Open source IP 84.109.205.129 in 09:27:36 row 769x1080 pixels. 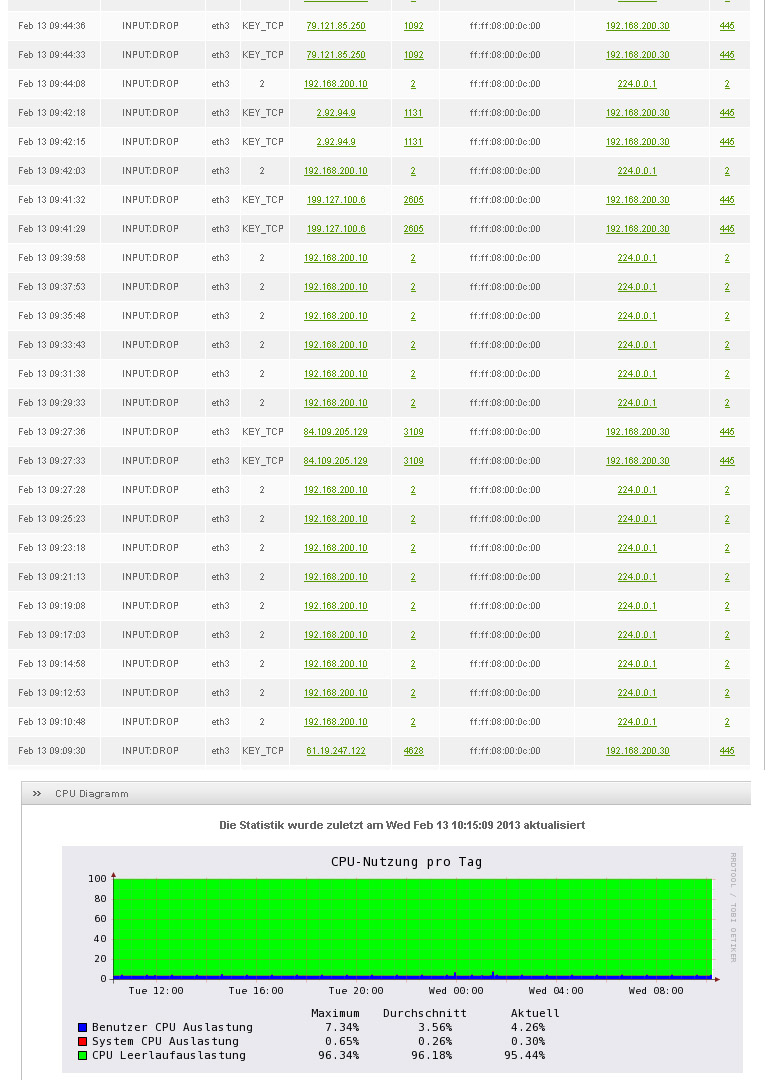click(335, 432)
